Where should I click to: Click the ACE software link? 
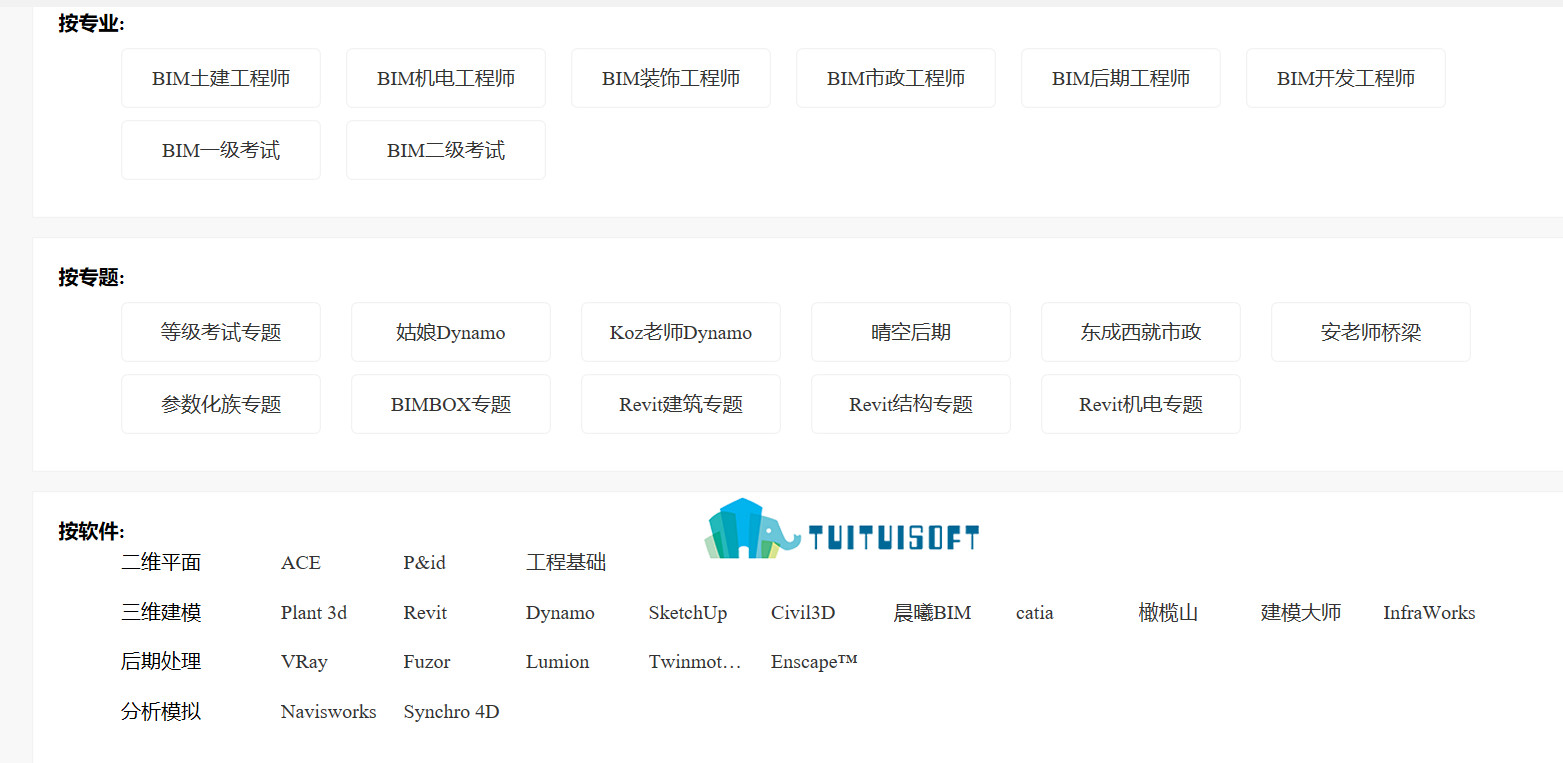(301, 563)
